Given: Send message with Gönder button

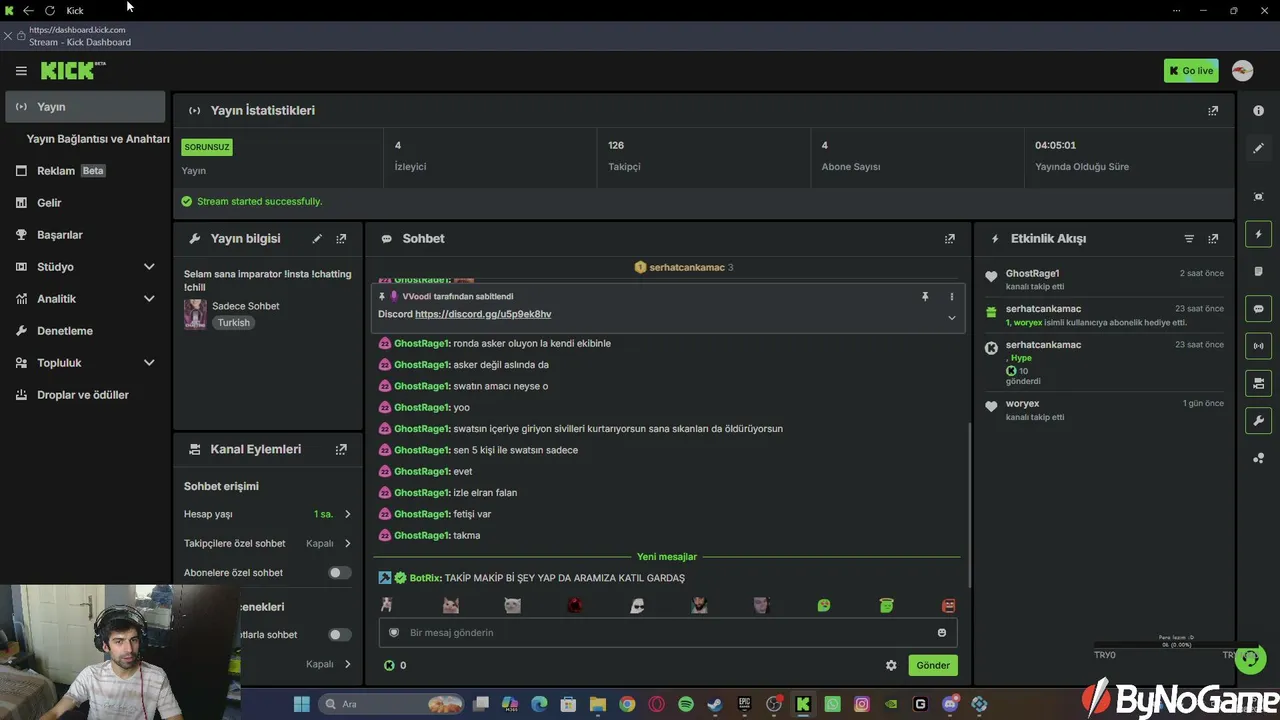Looking at the screenshot, I should pos(933,665).
